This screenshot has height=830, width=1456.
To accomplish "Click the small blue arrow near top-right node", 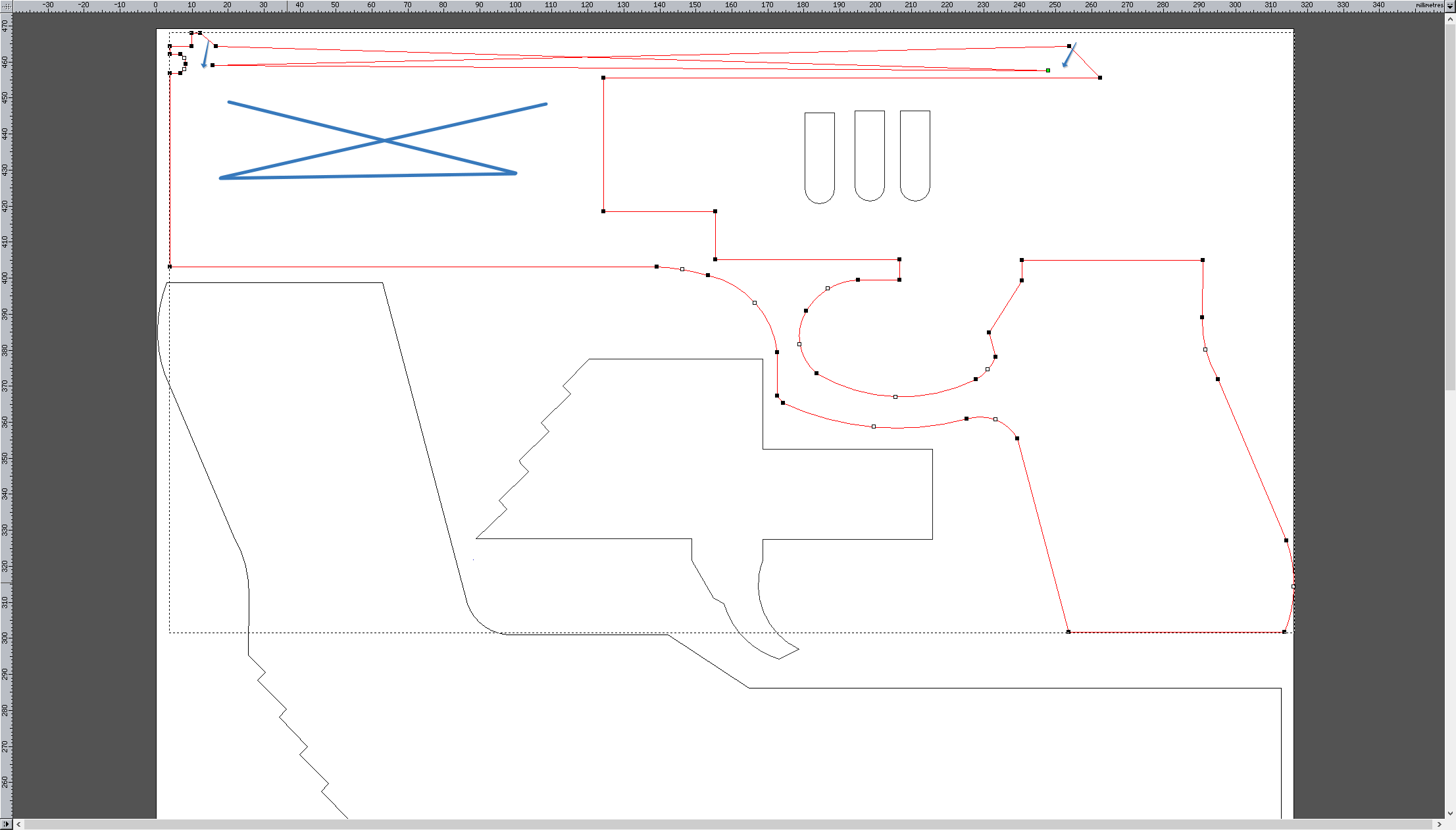I will [x=1070, y=55].
